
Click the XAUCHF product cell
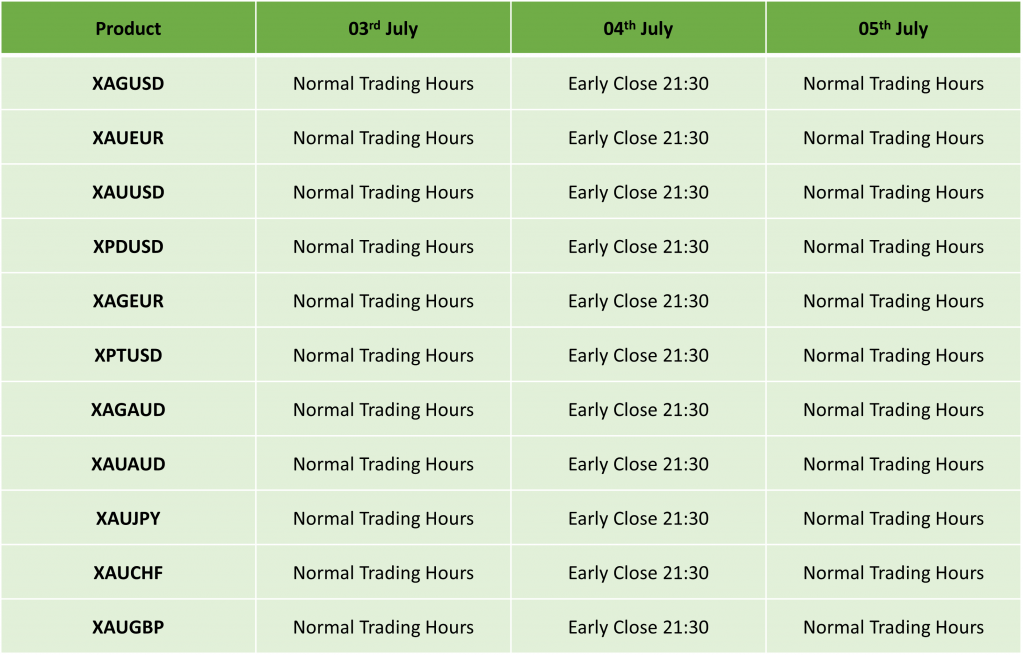[128, 573]
